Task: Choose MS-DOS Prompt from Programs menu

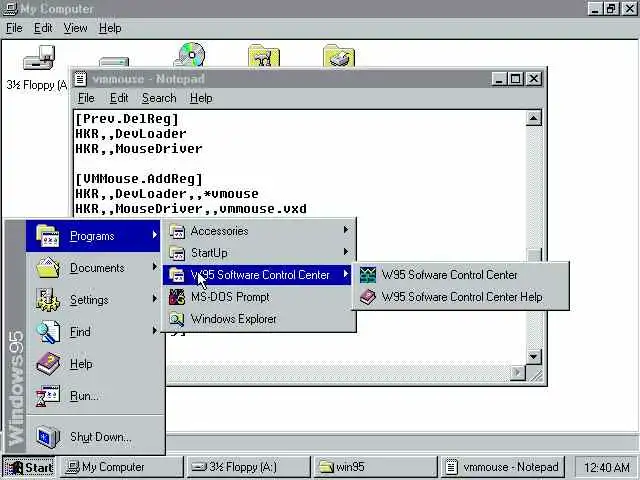Action: point(259,297)
